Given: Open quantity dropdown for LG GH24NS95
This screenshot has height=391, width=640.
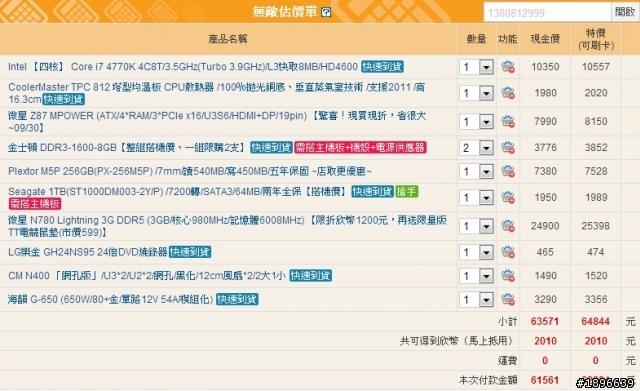Looking at the screenshot, I should click(x=476, y=252).
